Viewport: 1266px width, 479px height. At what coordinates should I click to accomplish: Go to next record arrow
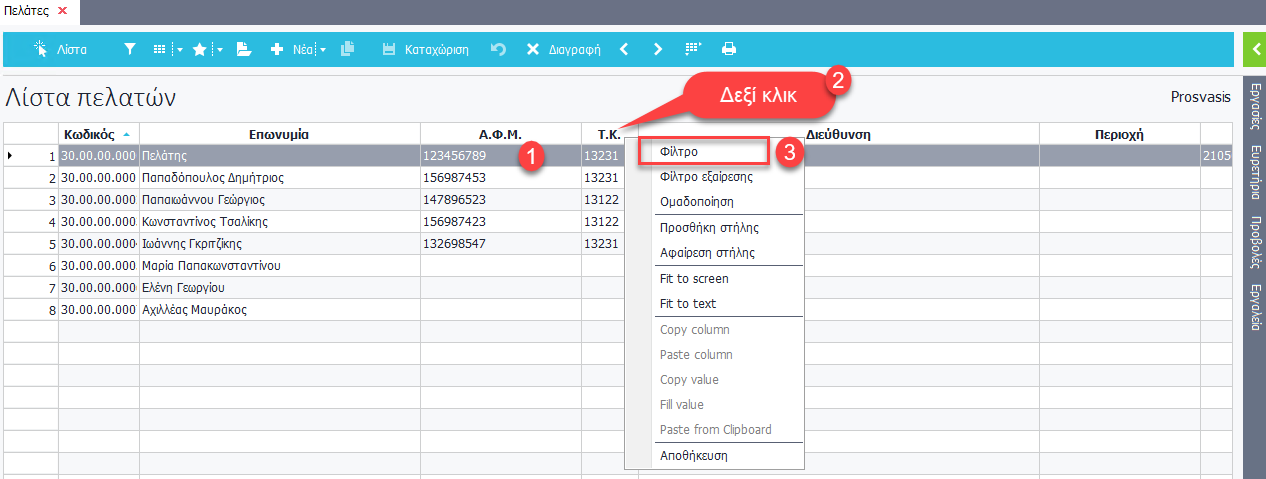657,49
